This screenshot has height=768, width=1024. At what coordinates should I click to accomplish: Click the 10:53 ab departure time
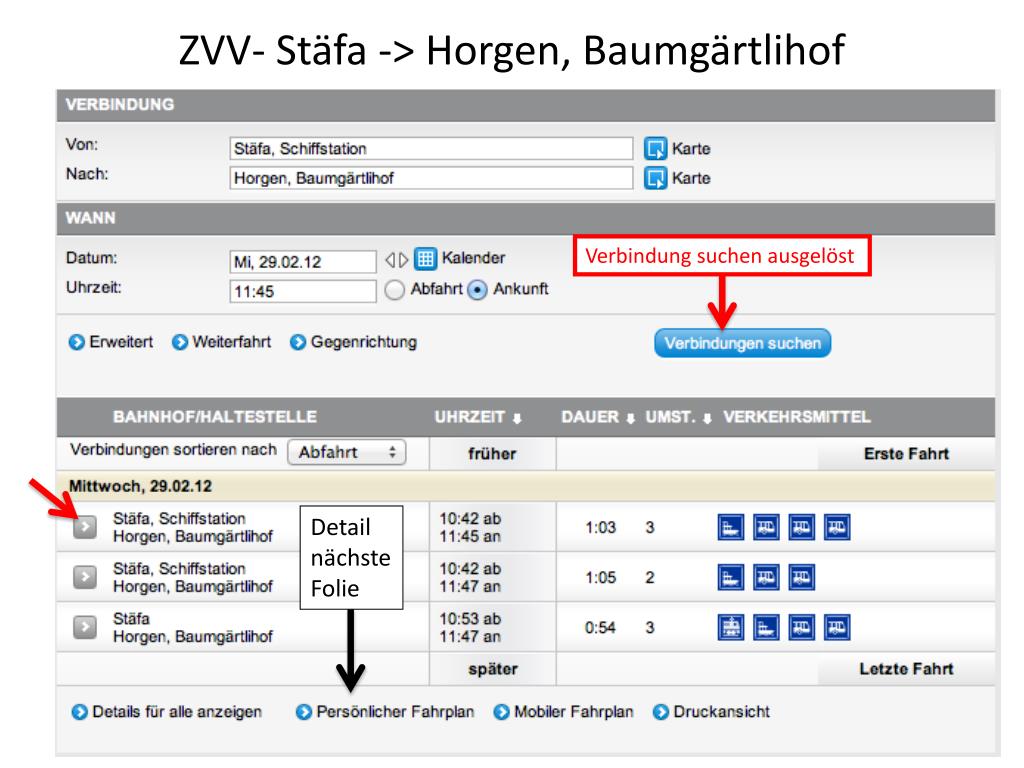(x=470, y=618)
